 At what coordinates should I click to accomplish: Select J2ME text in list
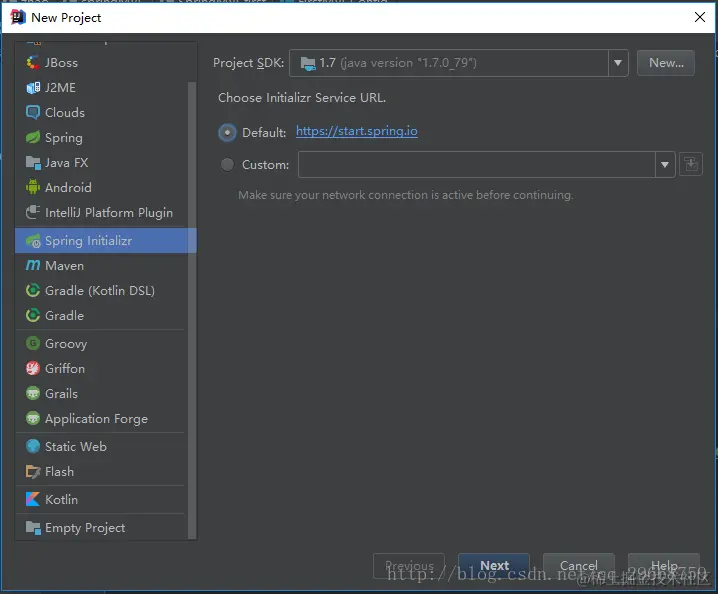pyautogui.click(x=60, y=87)
